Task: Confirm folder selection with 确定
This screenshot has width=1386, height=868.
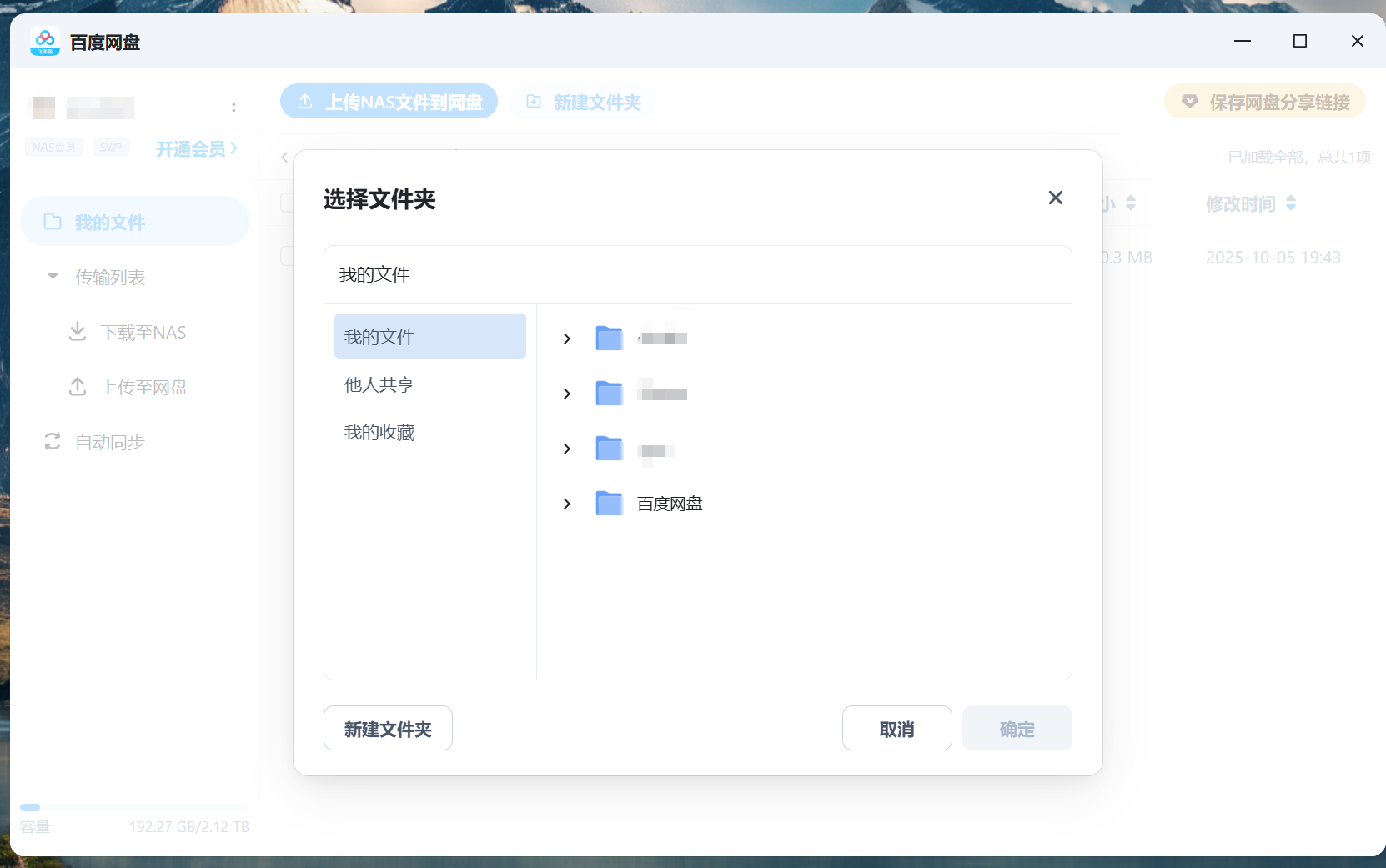Action: pos(1017,728)
